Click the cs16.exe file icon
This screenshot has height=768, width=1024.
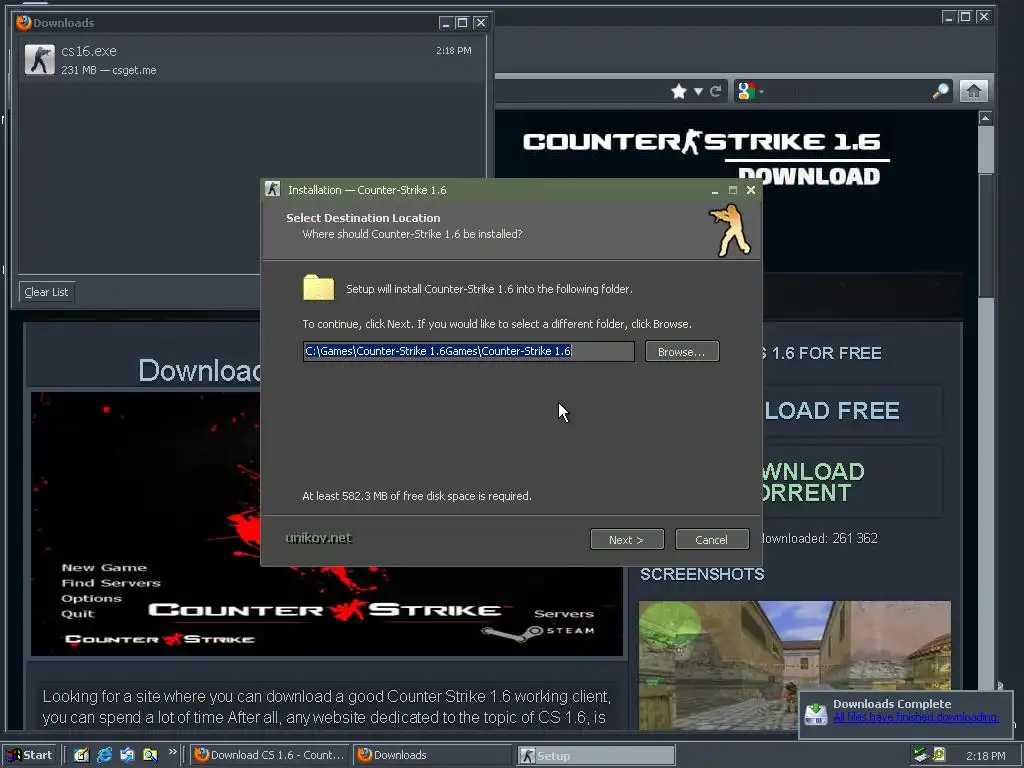pos(40,59)
